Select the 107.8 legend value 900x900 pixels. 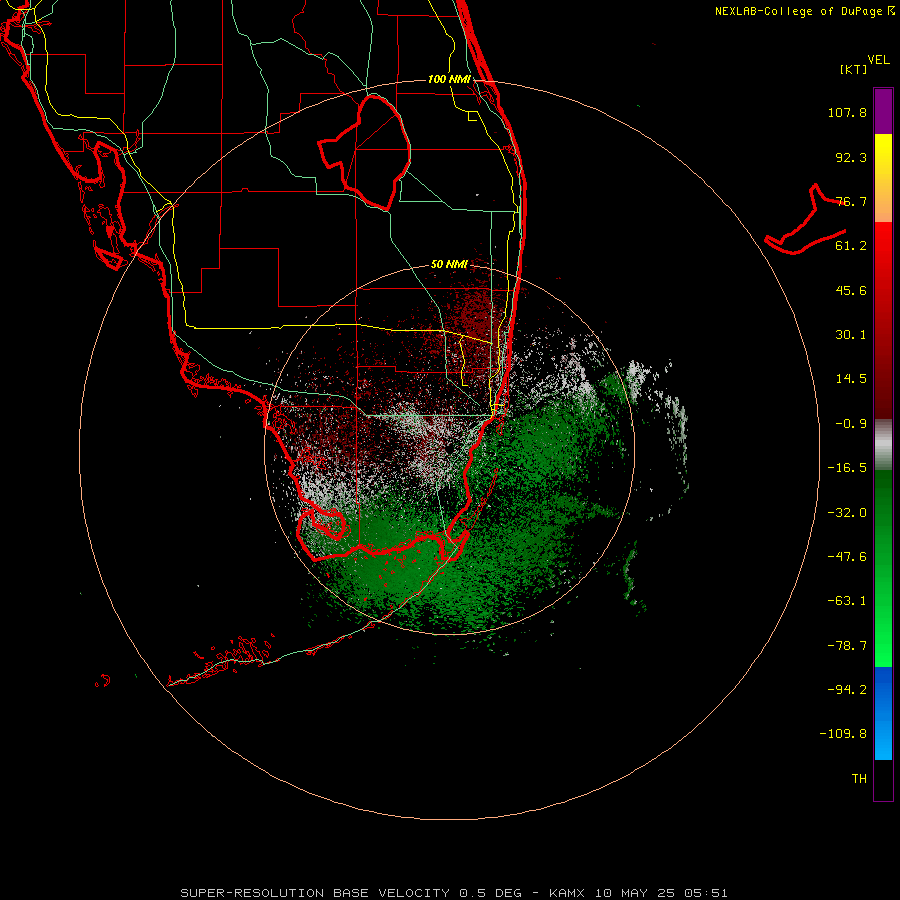tap(847, 112)
